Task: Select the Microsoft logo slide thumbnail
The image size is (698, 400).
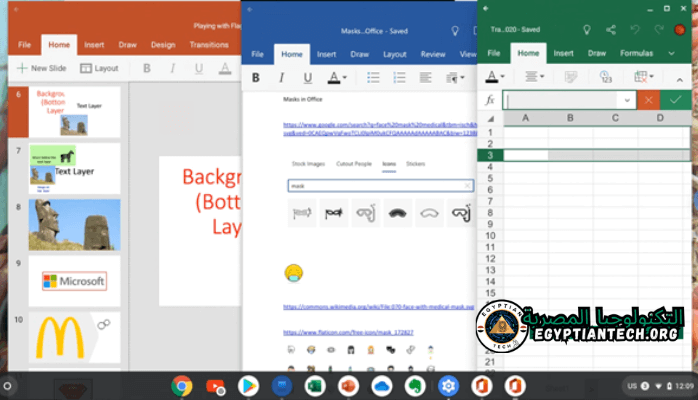Action: click(74, 282)
